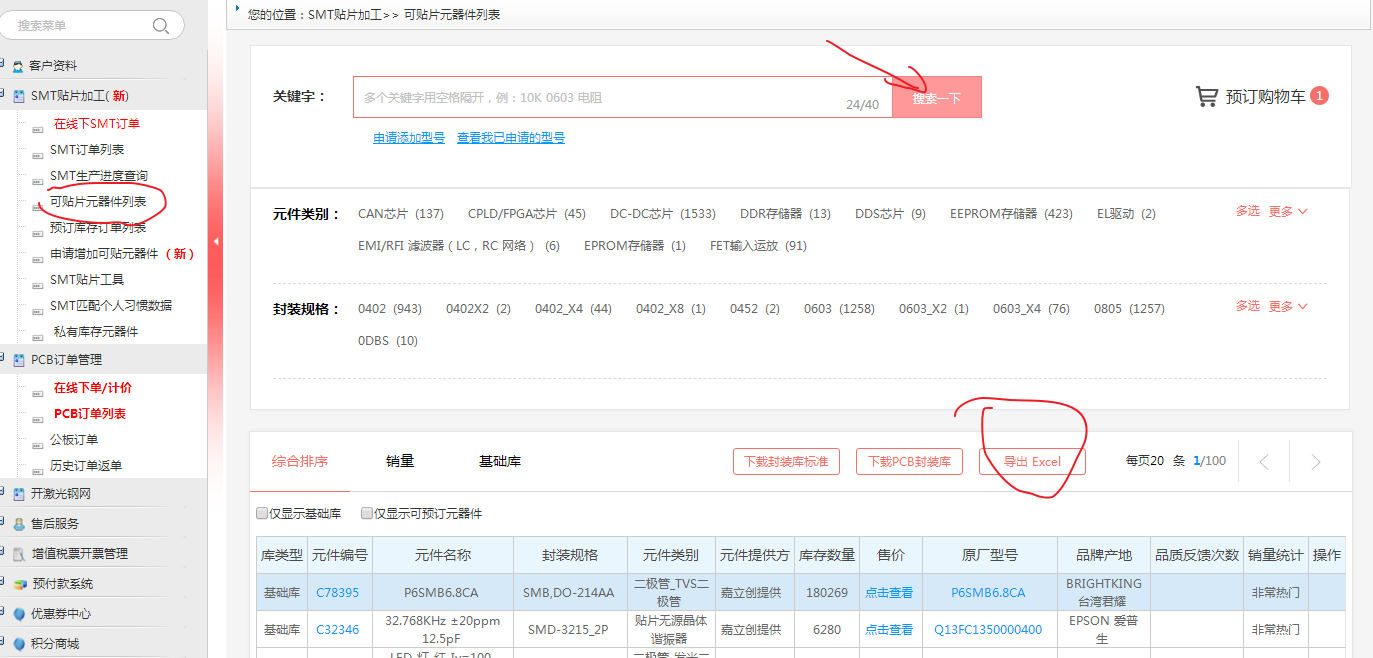The image size is (1373, 658).
Task: Open SMT订单列表 in the sidebar
Action: 87,150
